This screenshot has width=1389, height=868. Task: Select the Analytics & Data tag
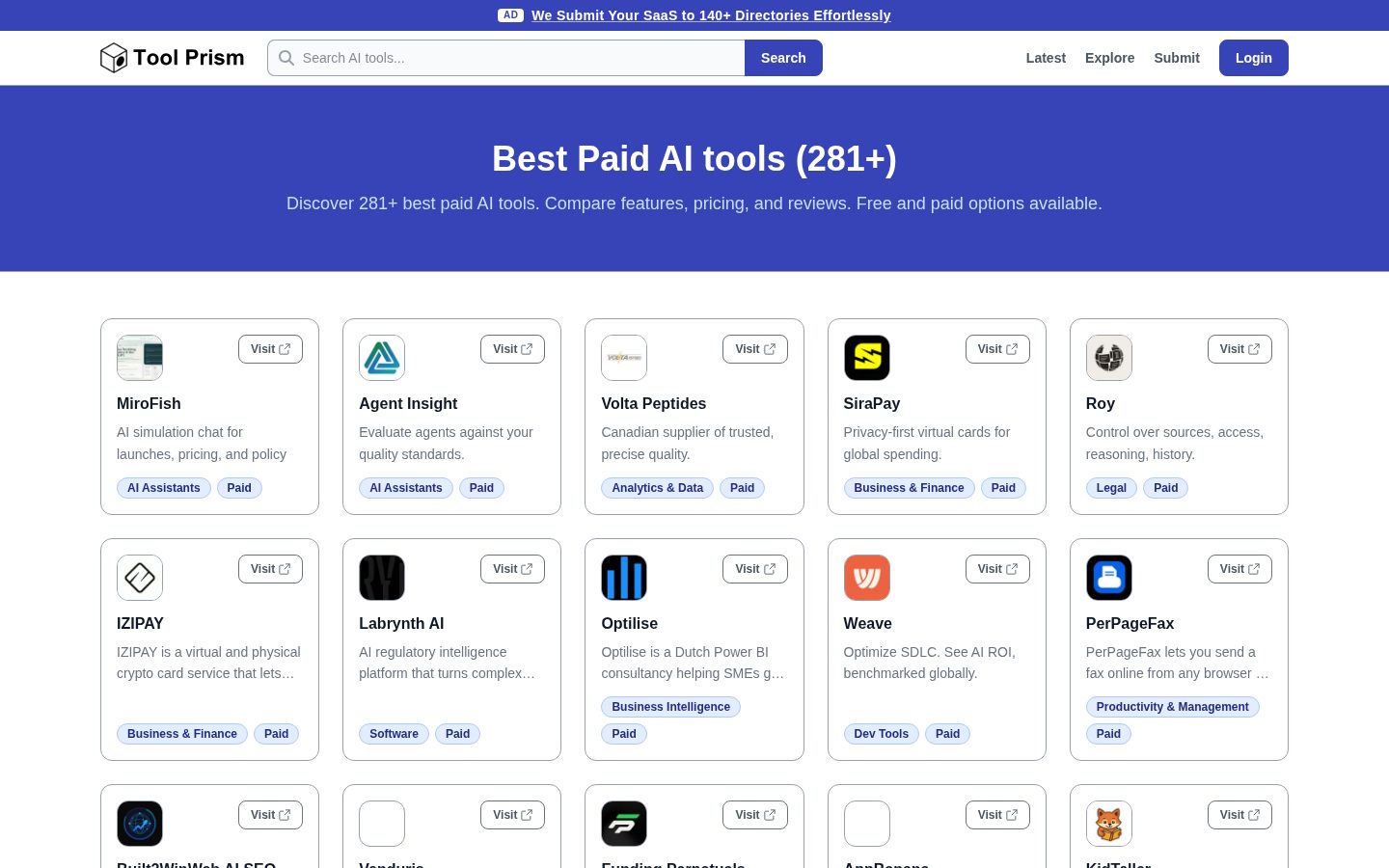[x=658, y=488]
